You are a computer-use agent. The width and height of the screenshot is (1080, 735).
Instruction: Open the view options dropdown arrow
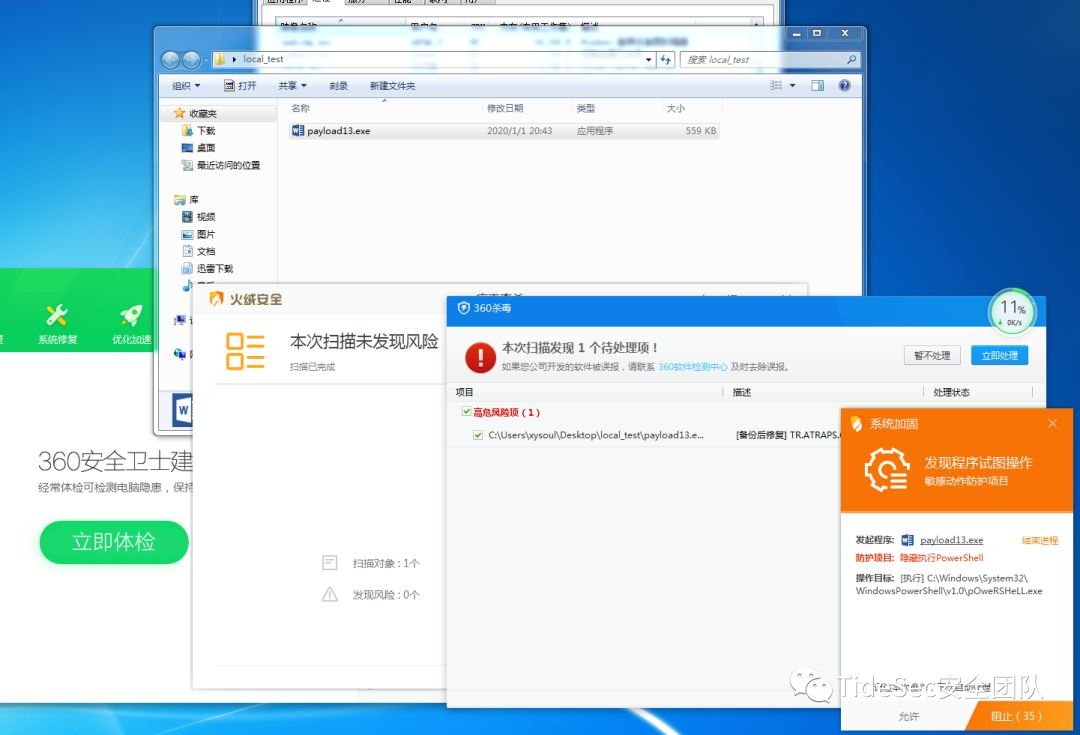[x=792, y=85]
